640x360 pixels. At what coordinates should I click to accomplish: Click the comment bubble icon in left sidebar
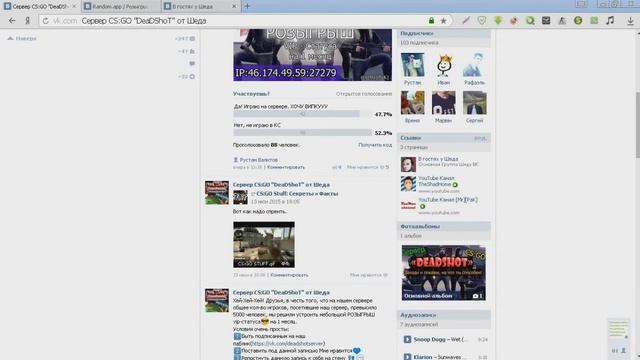click(x=192, y=64)
